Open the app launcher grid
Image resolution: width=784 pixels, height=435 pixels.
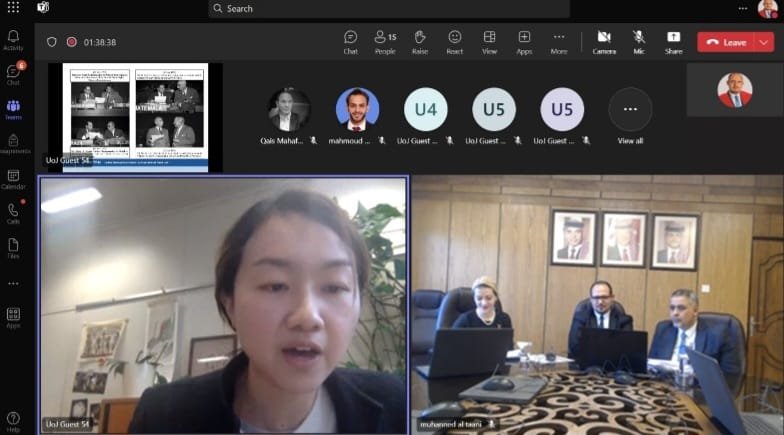click(x=14, y=7)
